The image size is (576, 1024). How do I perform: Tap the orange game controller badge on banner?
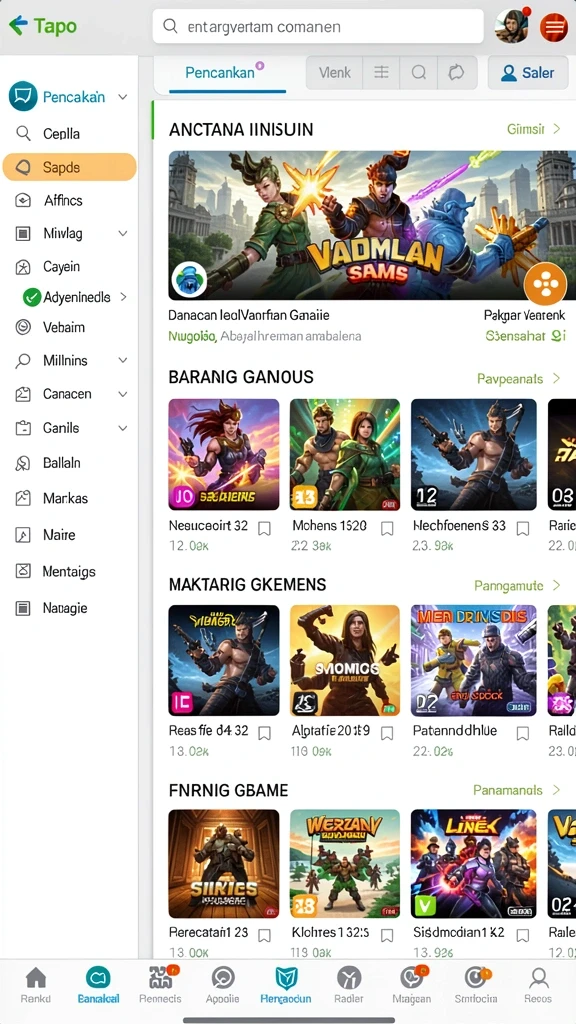pyautogui.click(x=545, y=283)
